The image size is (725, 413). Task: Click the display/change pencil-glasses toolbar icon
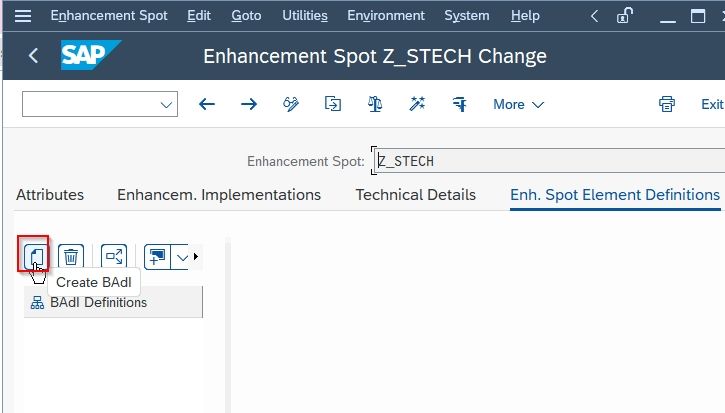291,104
